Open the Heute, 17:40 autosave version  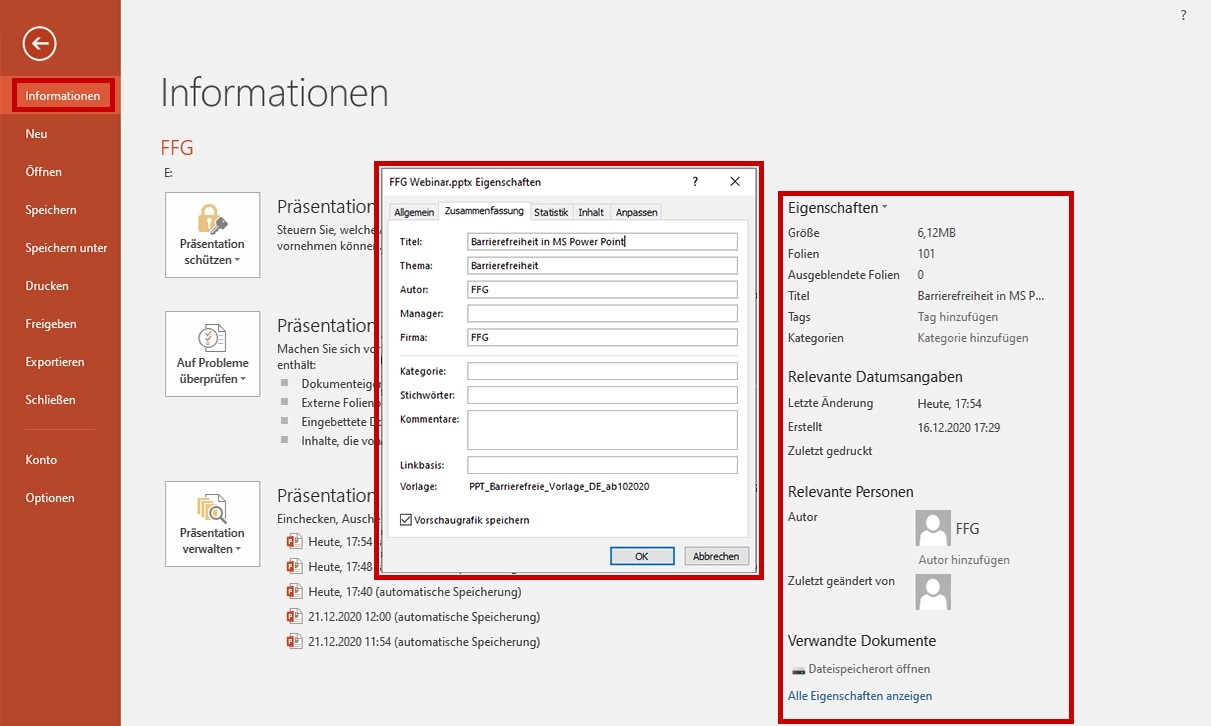click(415, 591)
